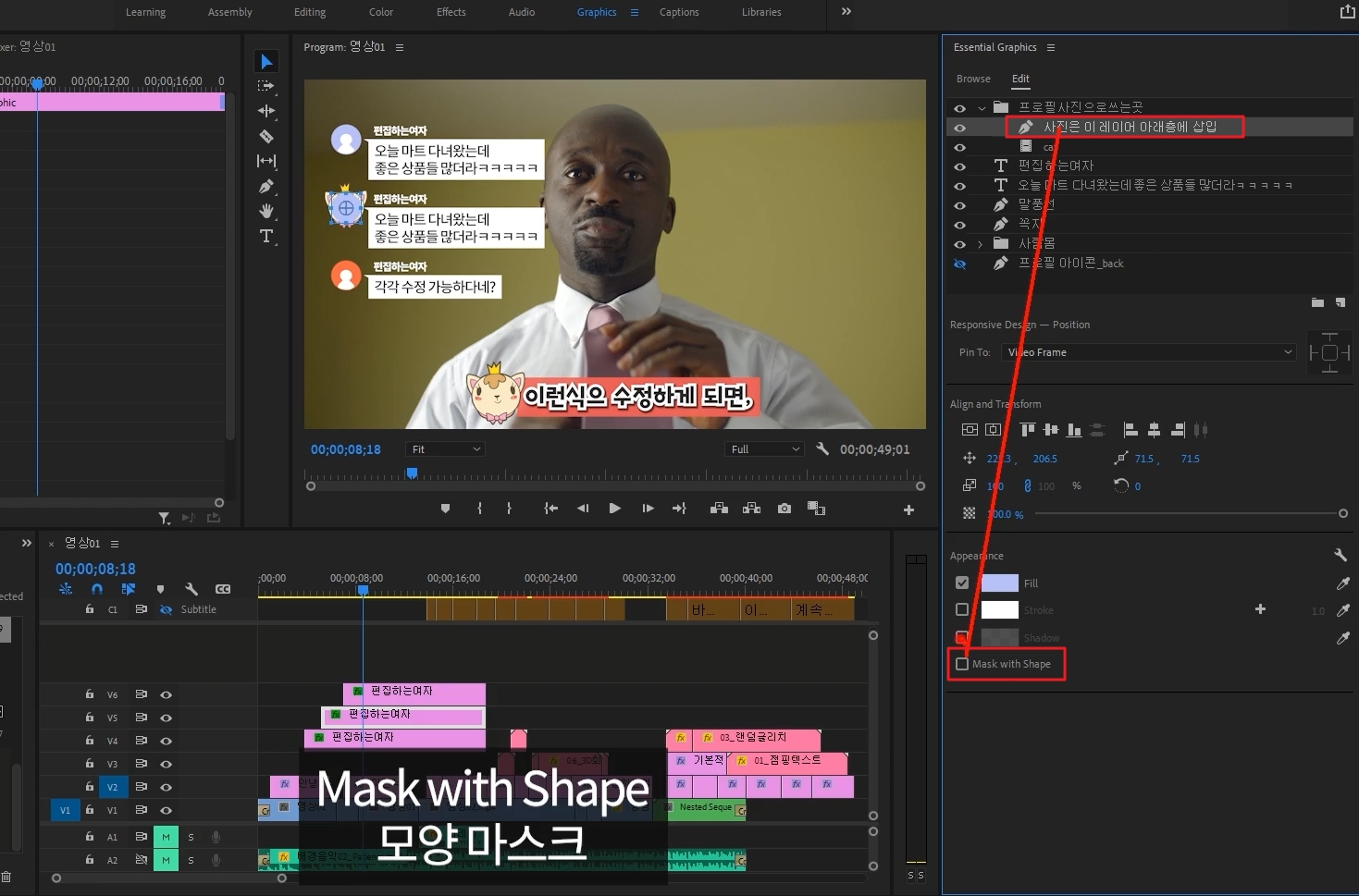Click Align Left Edges icon
Viewport: 1359px width, 896px height.
[x=1130, y=430]
